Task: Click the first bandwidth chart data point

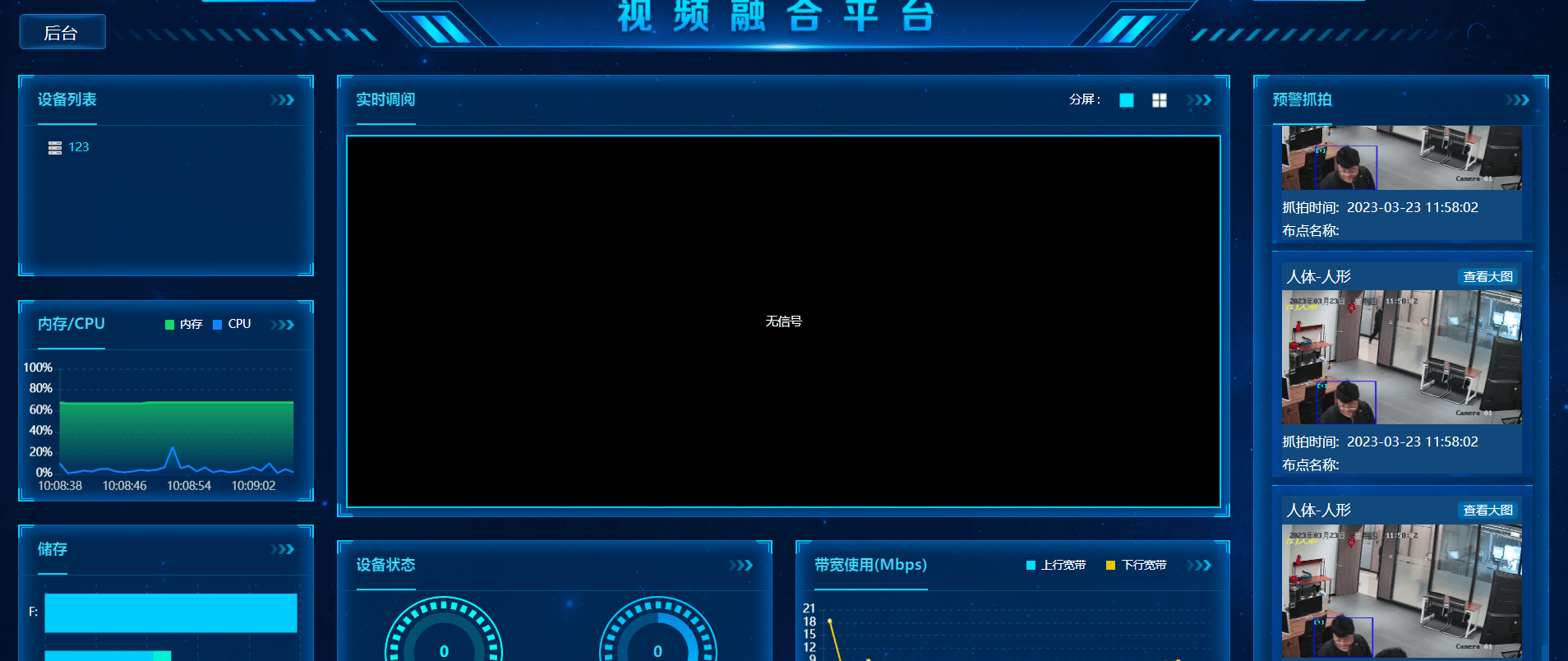Action: coord(830,621)
